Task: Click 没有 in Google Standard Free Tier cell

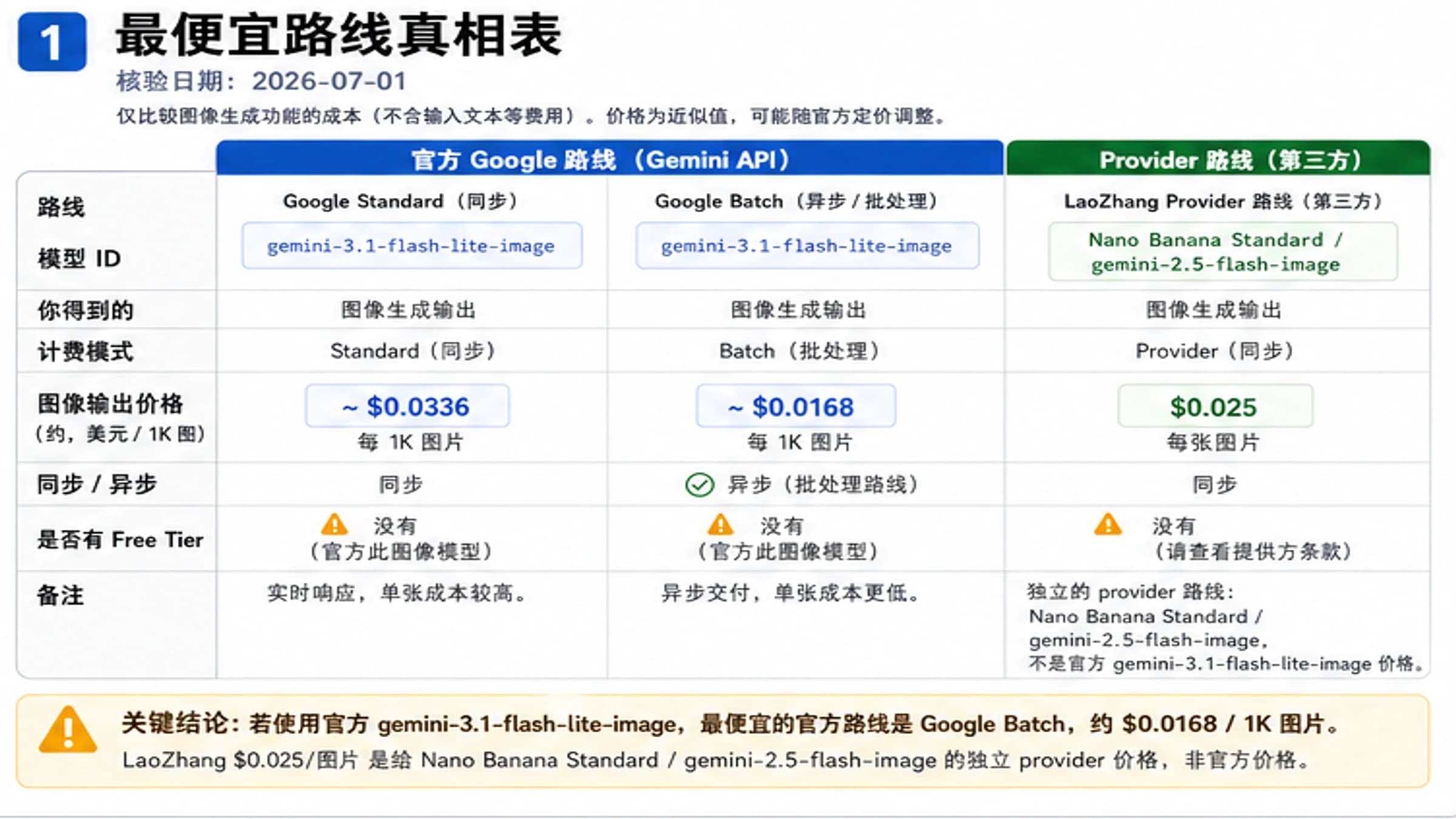Action: 395,525
